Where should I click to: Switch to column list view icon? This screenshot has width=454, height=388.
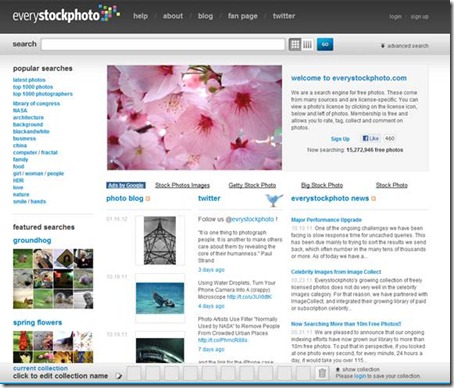tap(307, 44)
